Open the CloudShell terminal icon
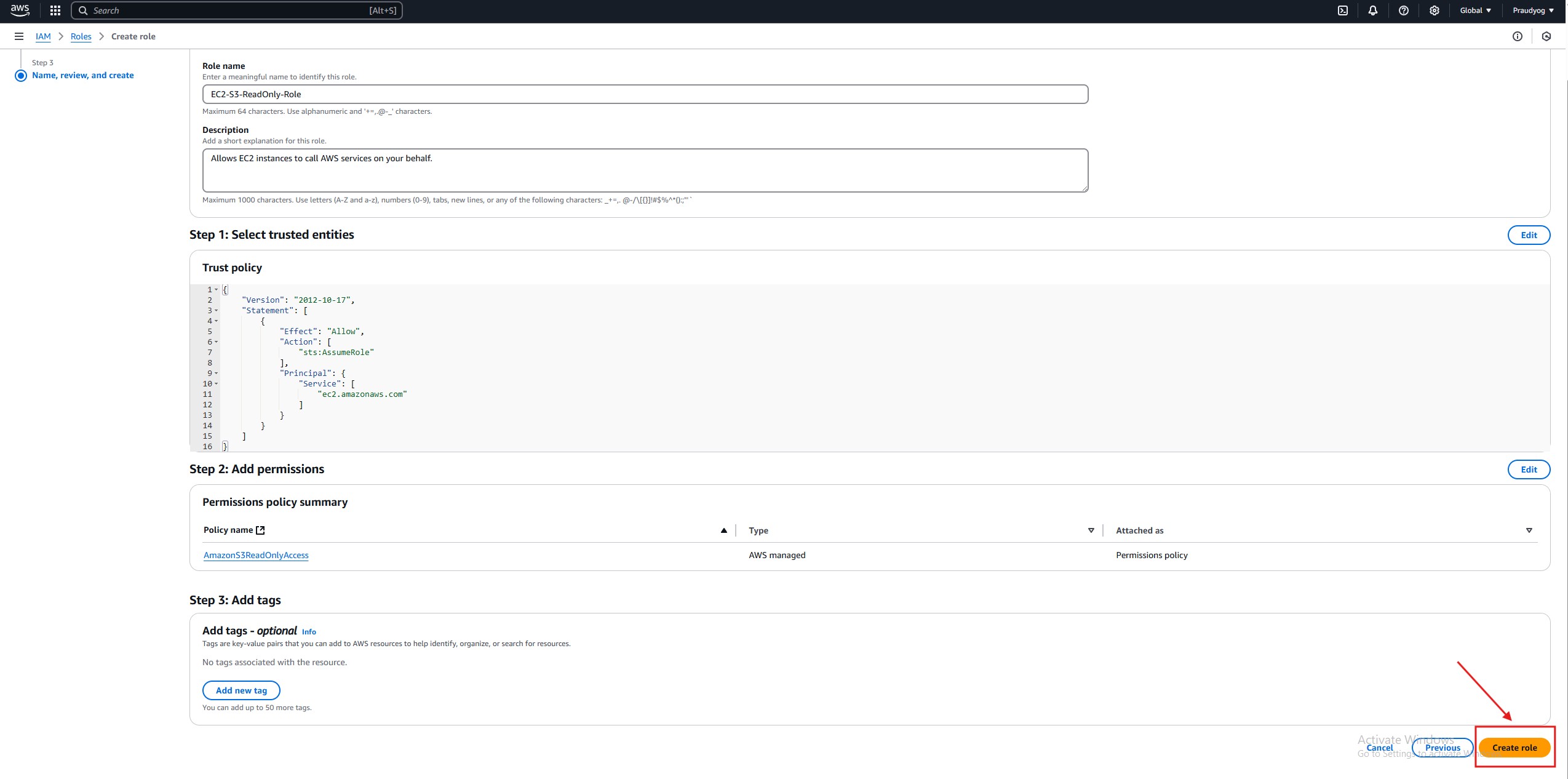Viewport: 1568px width, 779px height. [x=1343, y=10]
